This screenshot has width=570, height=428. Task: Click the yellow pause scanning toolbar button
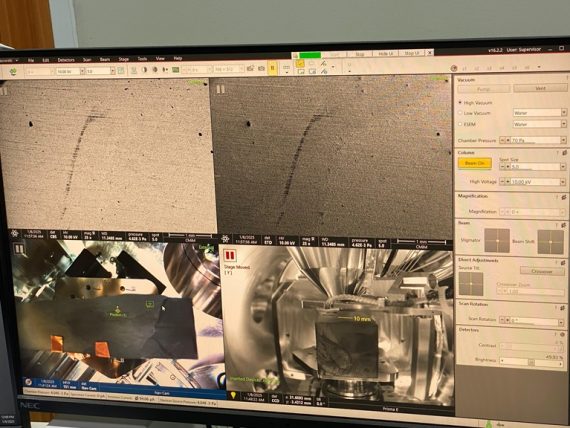click(x=273, y=68)
